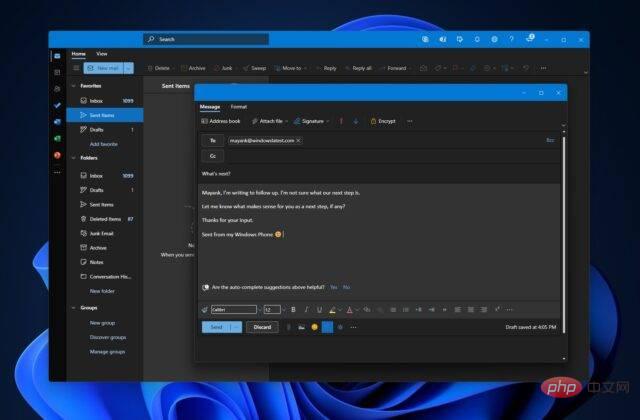640x420 pixels.
Task: Toggle Italic formatting
Action: tap(305, 310)
